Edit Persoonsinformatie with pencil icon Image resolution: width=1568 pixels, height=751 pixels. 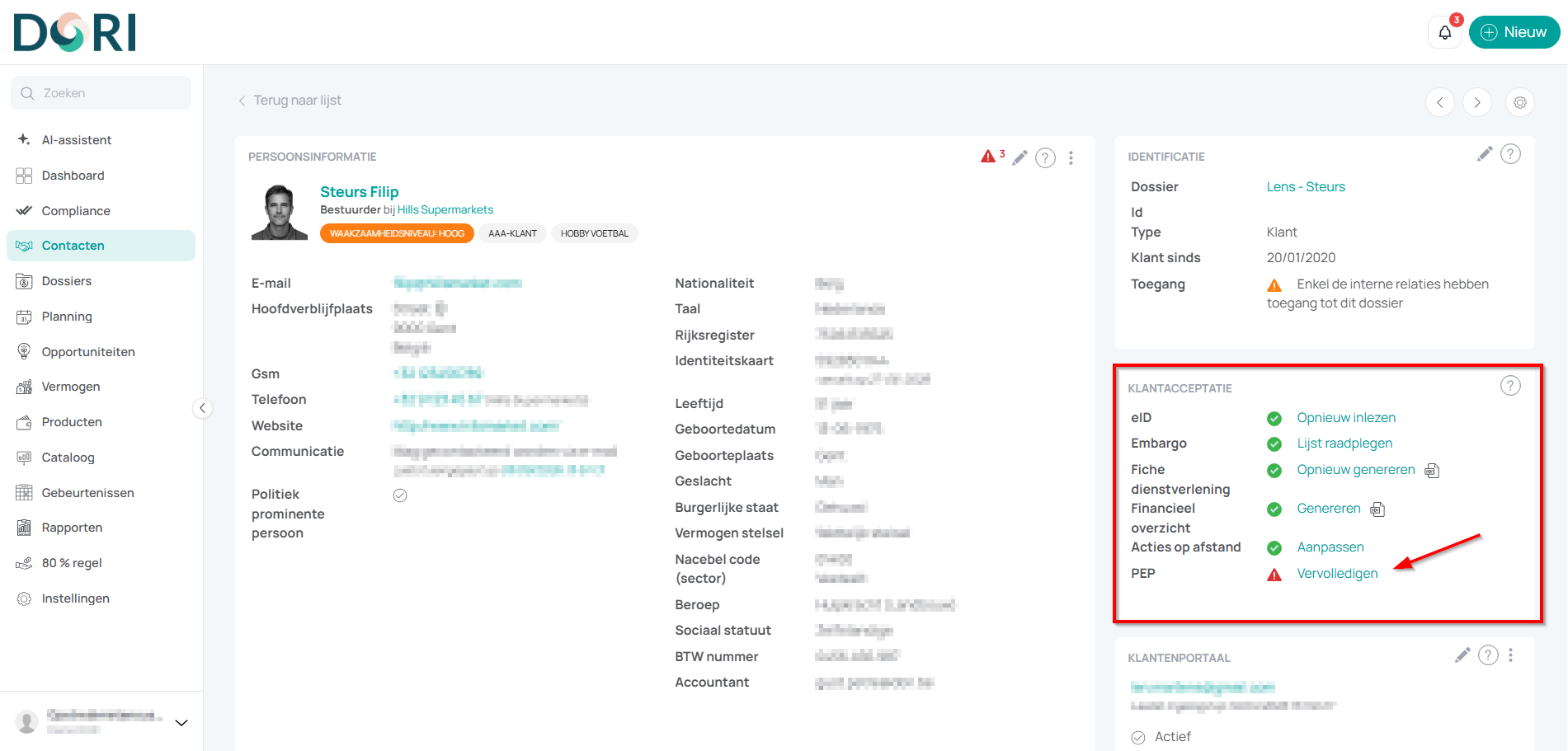pyautogui.click(x=1020, y=157)
